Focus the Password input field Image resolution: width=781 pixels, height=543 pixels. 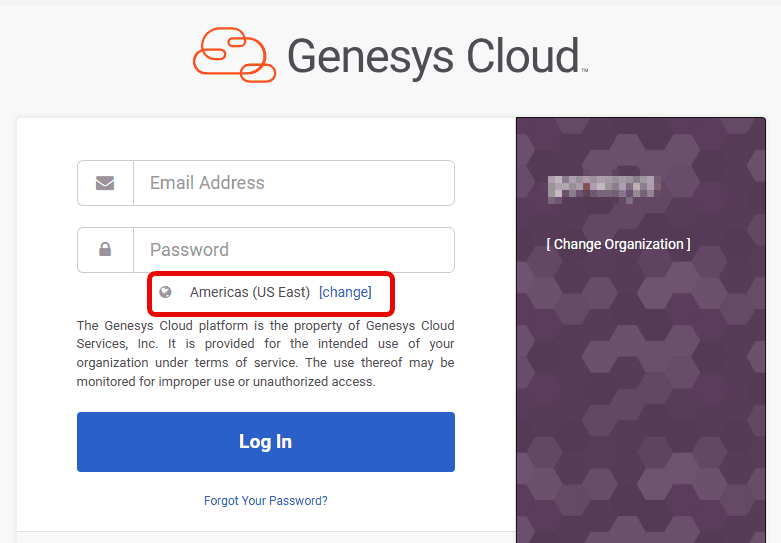pos(293,250)
